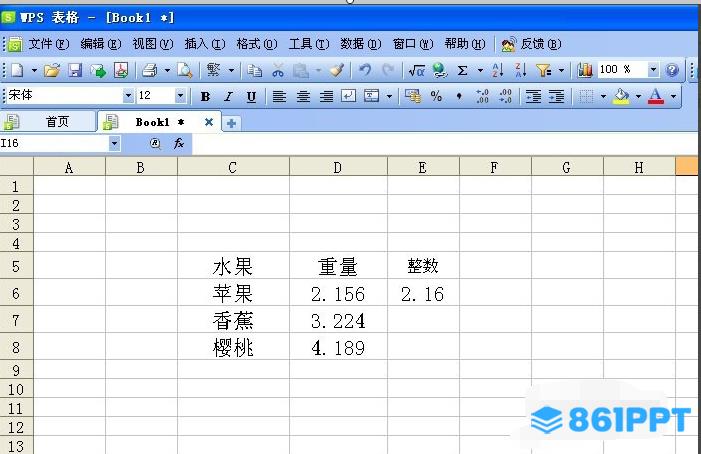Align text left
Image resolution: width=701 pixels, height=454 pixels.
[x=279, y=96]
